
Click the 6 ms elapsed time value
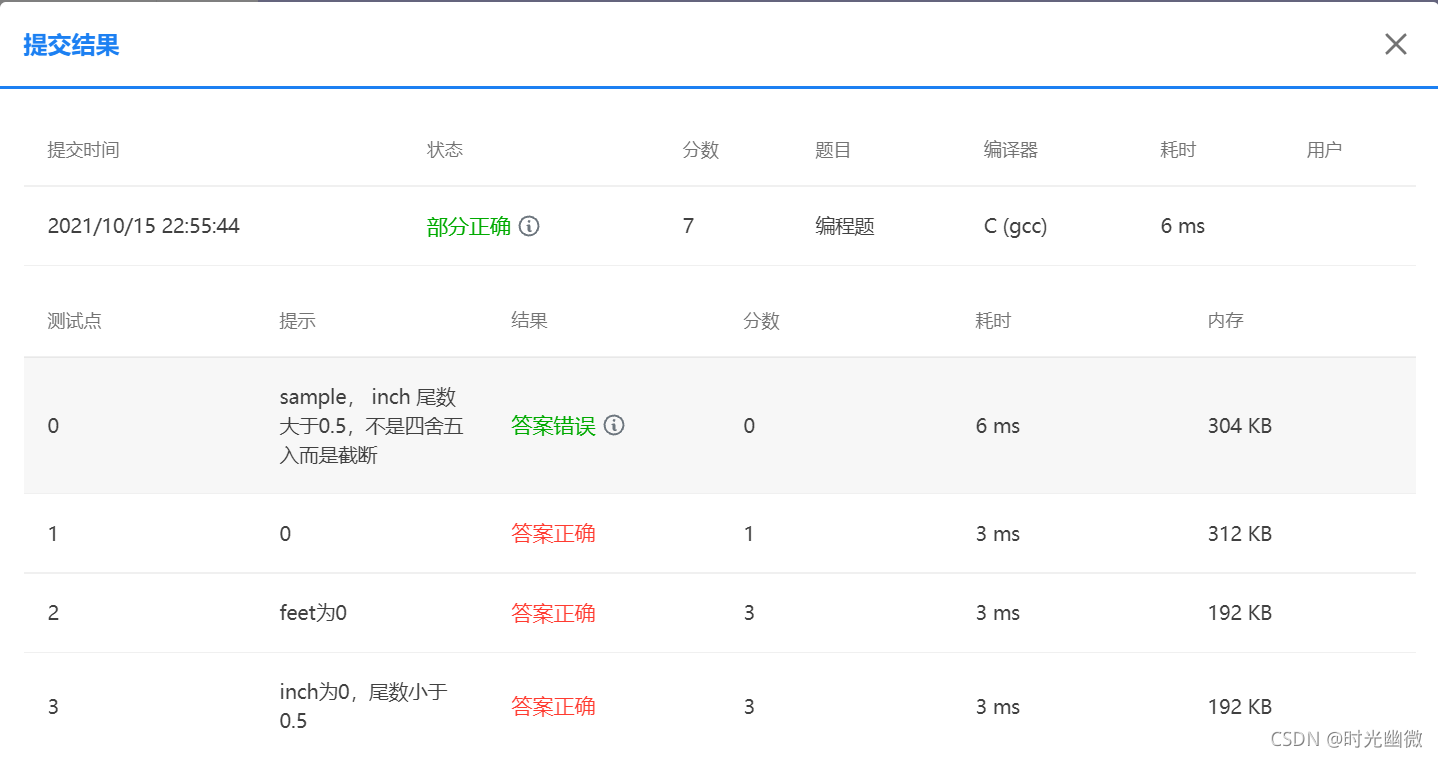point(1182,226)
